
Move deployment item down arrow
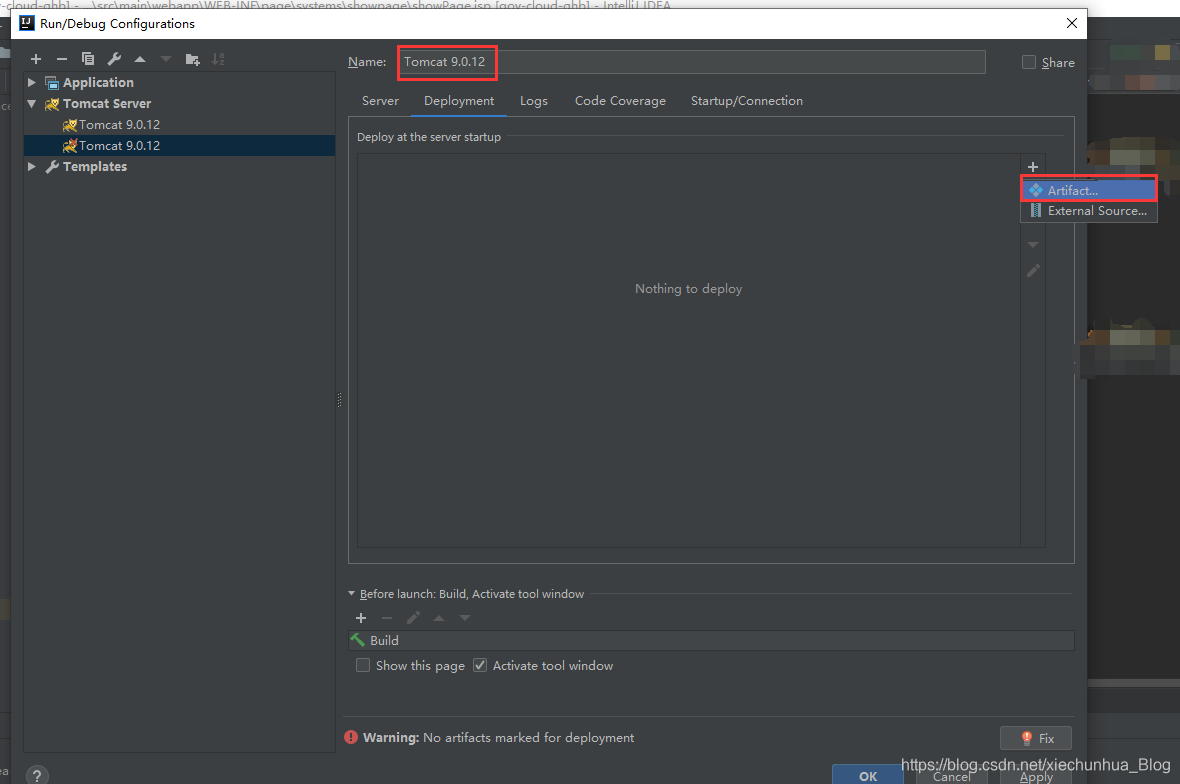point(1032,245)
